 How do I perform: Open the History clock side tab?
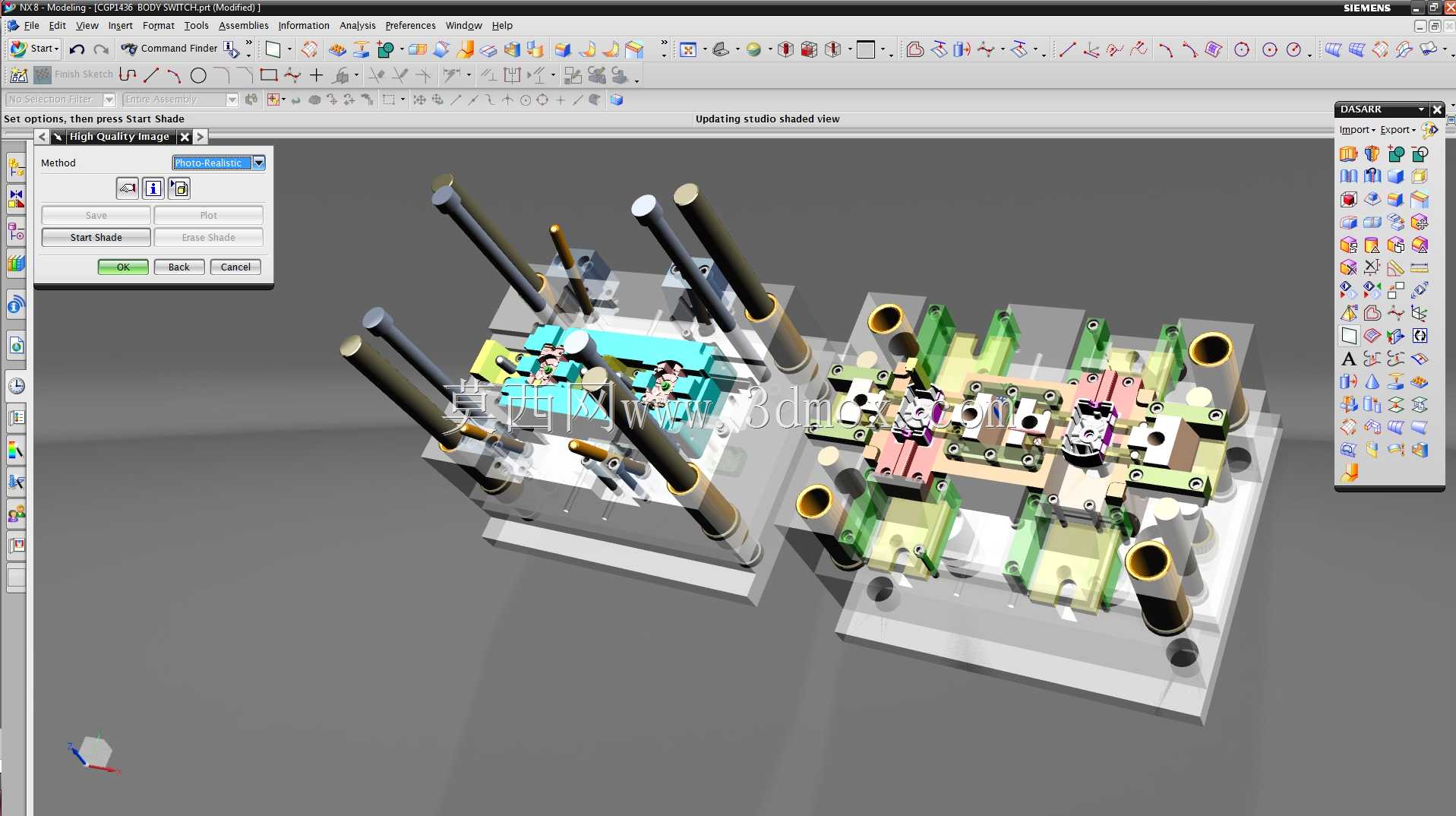[x=16, y=386]
